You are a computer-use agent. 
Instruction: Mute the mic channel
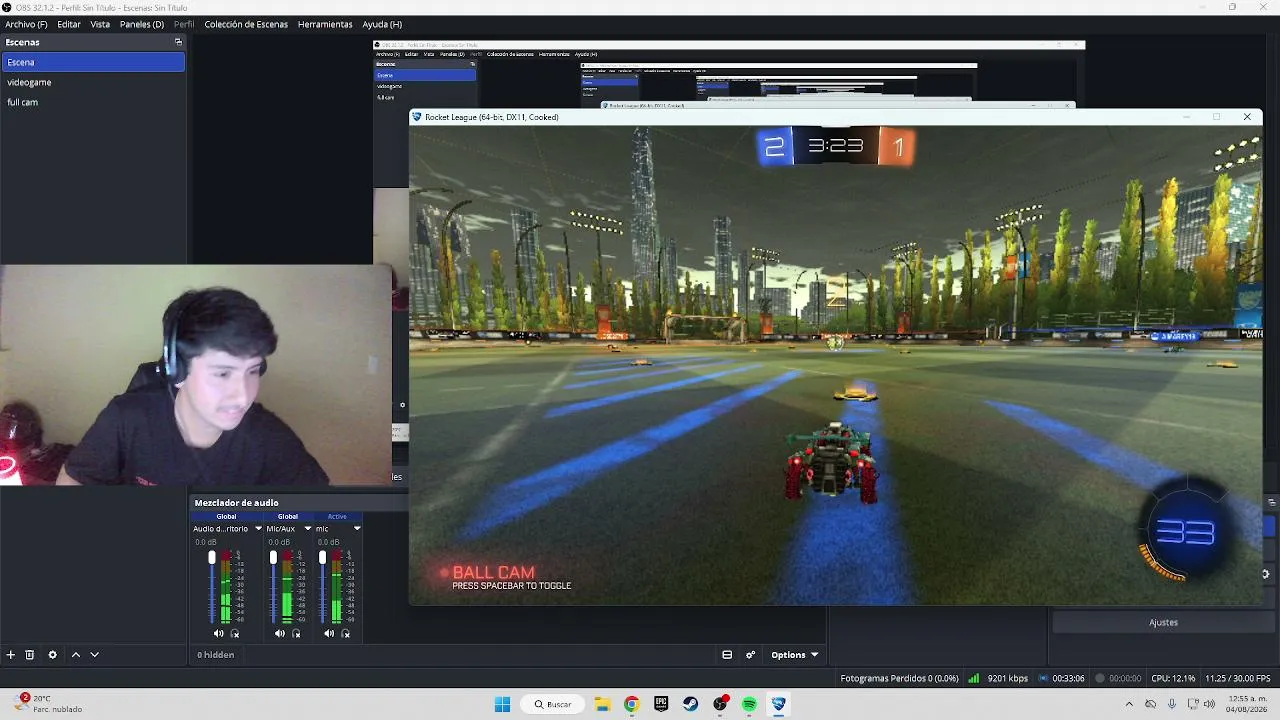point(329,633)
